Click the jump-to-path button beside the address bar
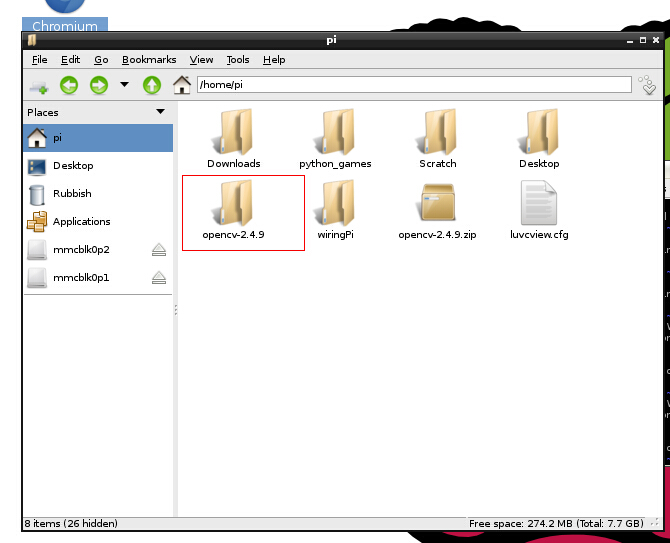The height and width of the screenshot is (543, 670). [x=648, y=86]
